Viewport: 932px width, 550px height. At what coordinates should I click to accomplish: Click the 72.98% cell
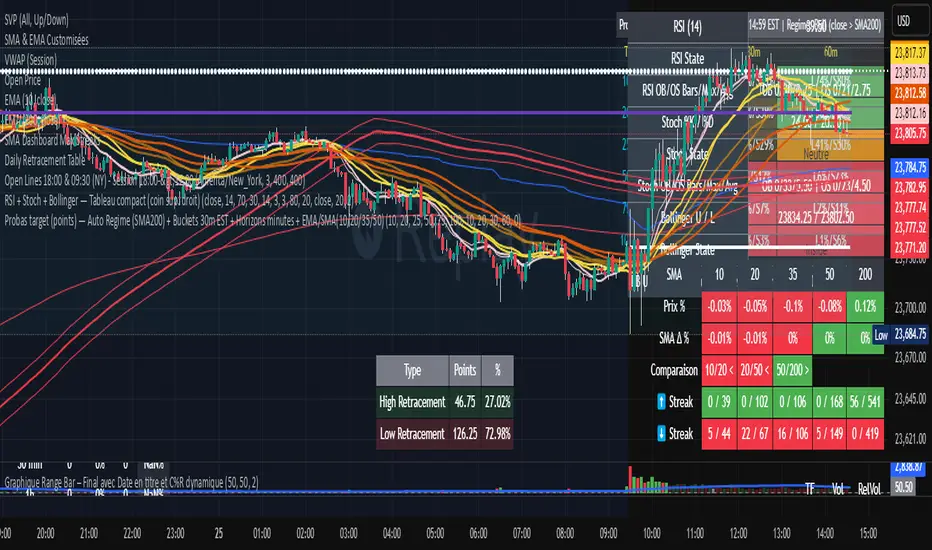498,433
